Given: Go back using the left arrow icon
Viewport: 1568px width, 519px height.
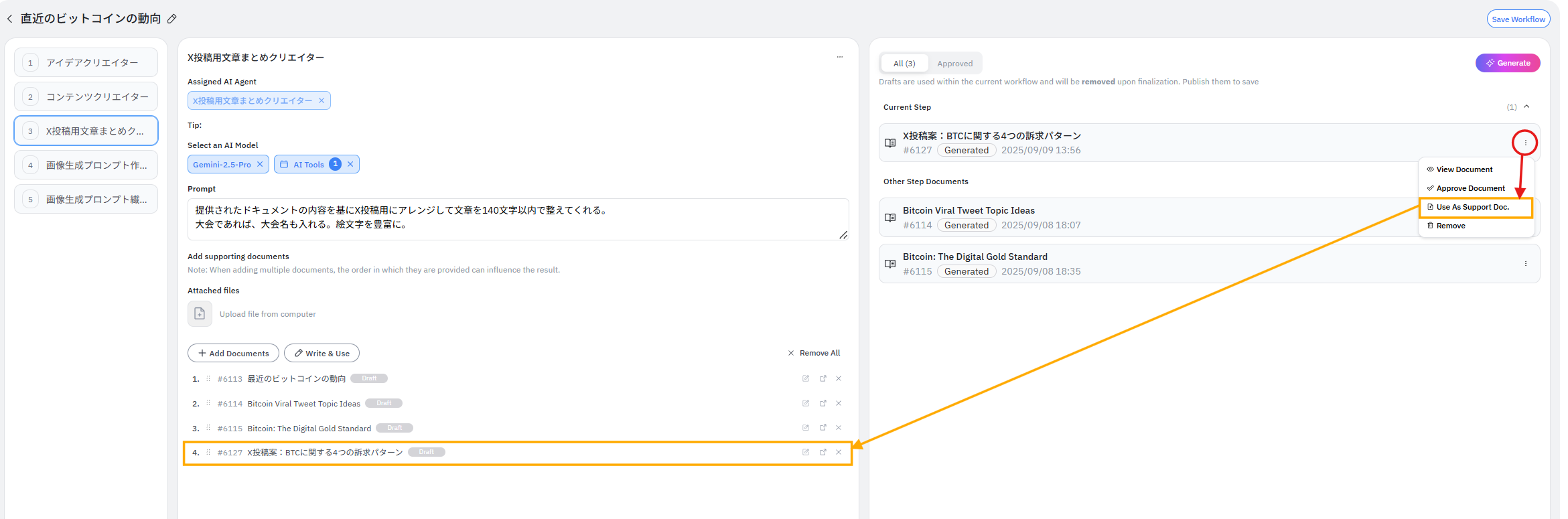Looking at the screenshot, I should pyautogui.click(x=10, y=19).
